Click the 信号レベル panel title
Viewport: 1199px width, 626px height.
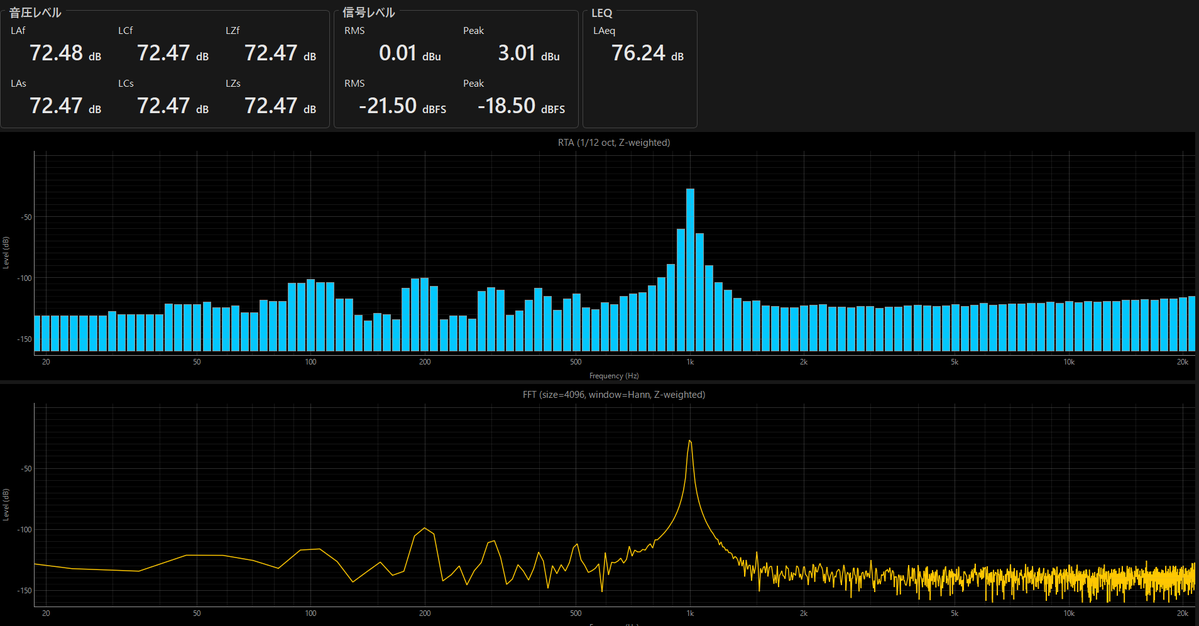tap(369, 12)
